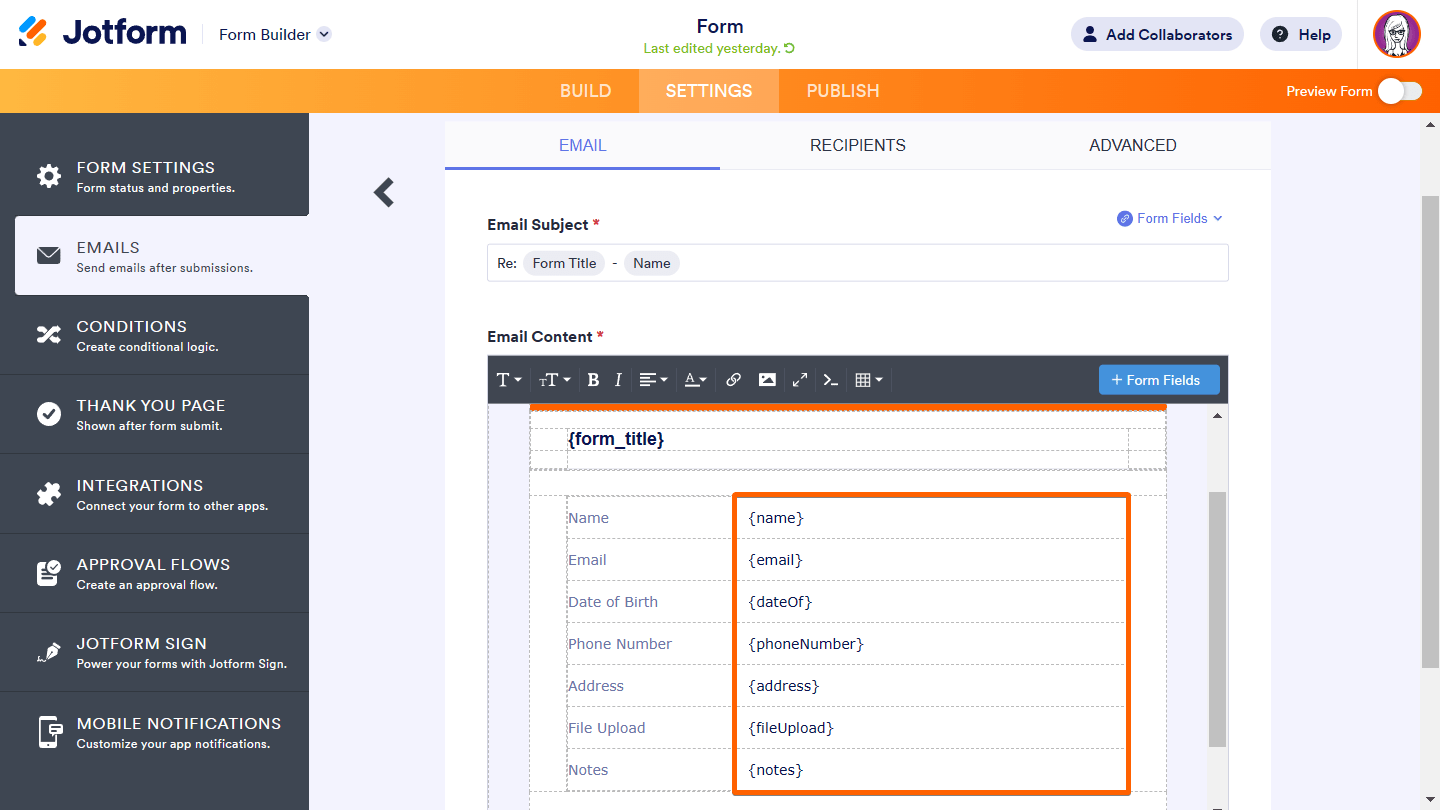Open the font family dropdown
1440x810 pixels.
(x=509, y=380)
